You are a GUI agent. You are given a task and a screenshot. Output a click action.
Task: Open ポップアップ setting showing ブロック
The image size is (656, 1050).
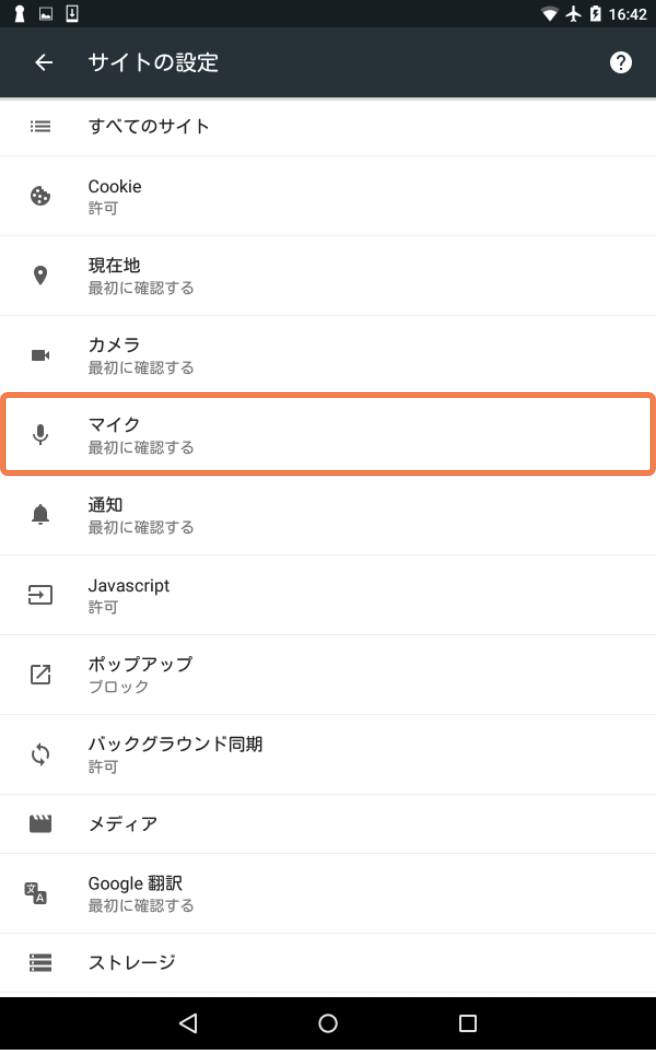click(328, 674)
